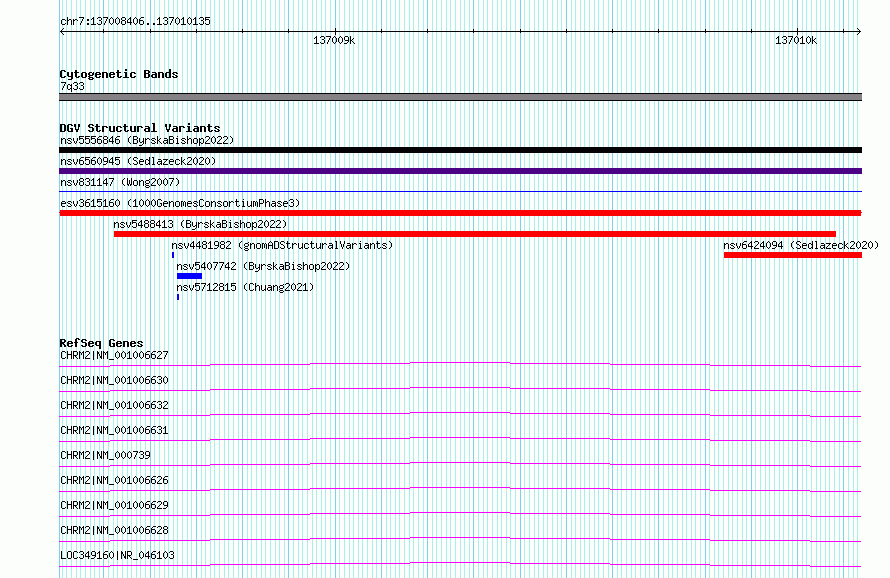Open nsv831147 (Wong2007) variant label

[x=120, y=182]
